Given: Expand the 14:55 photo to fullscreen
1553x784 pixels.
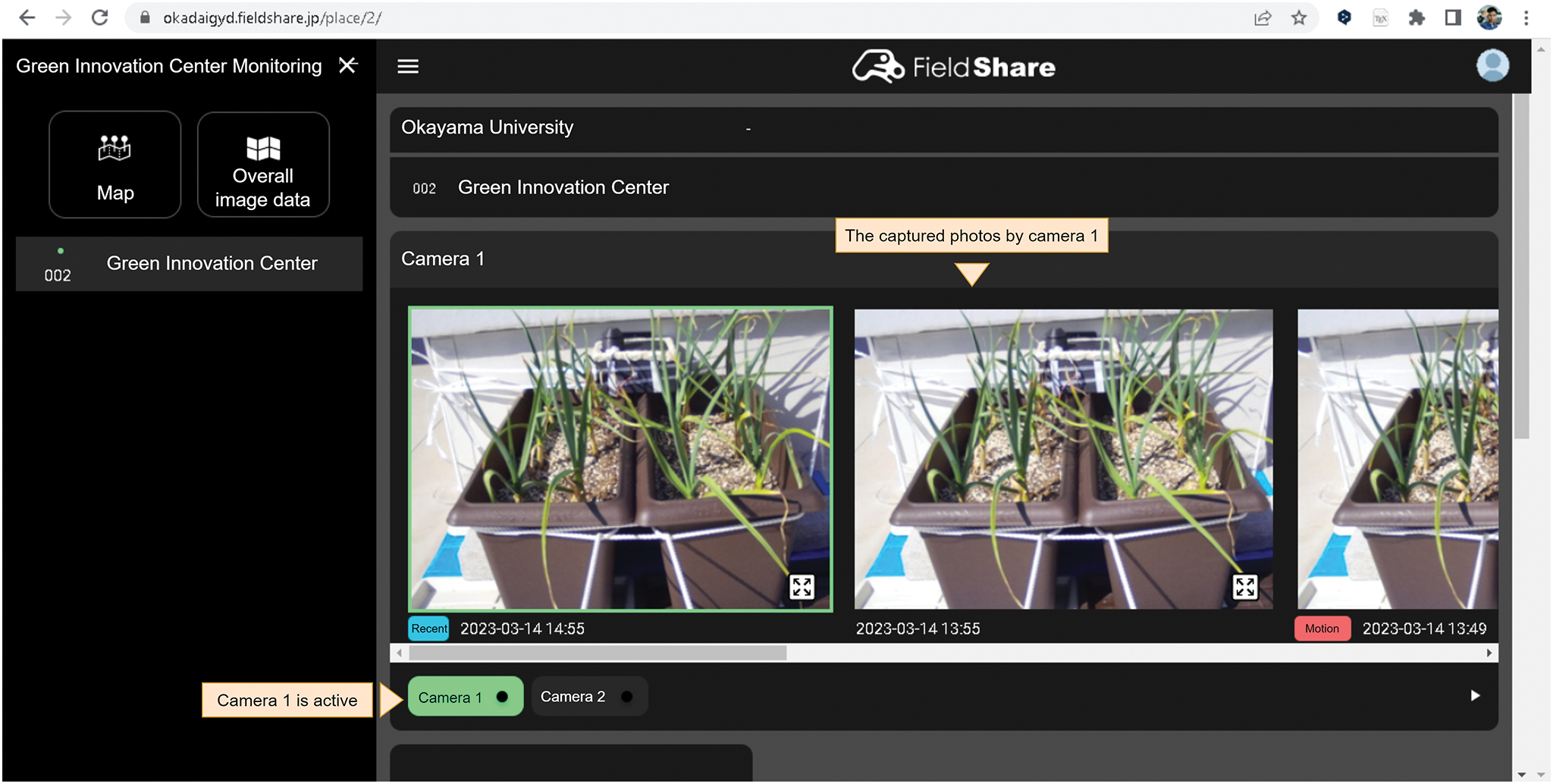Looking at the screenshot, I should tap(802, 586).
